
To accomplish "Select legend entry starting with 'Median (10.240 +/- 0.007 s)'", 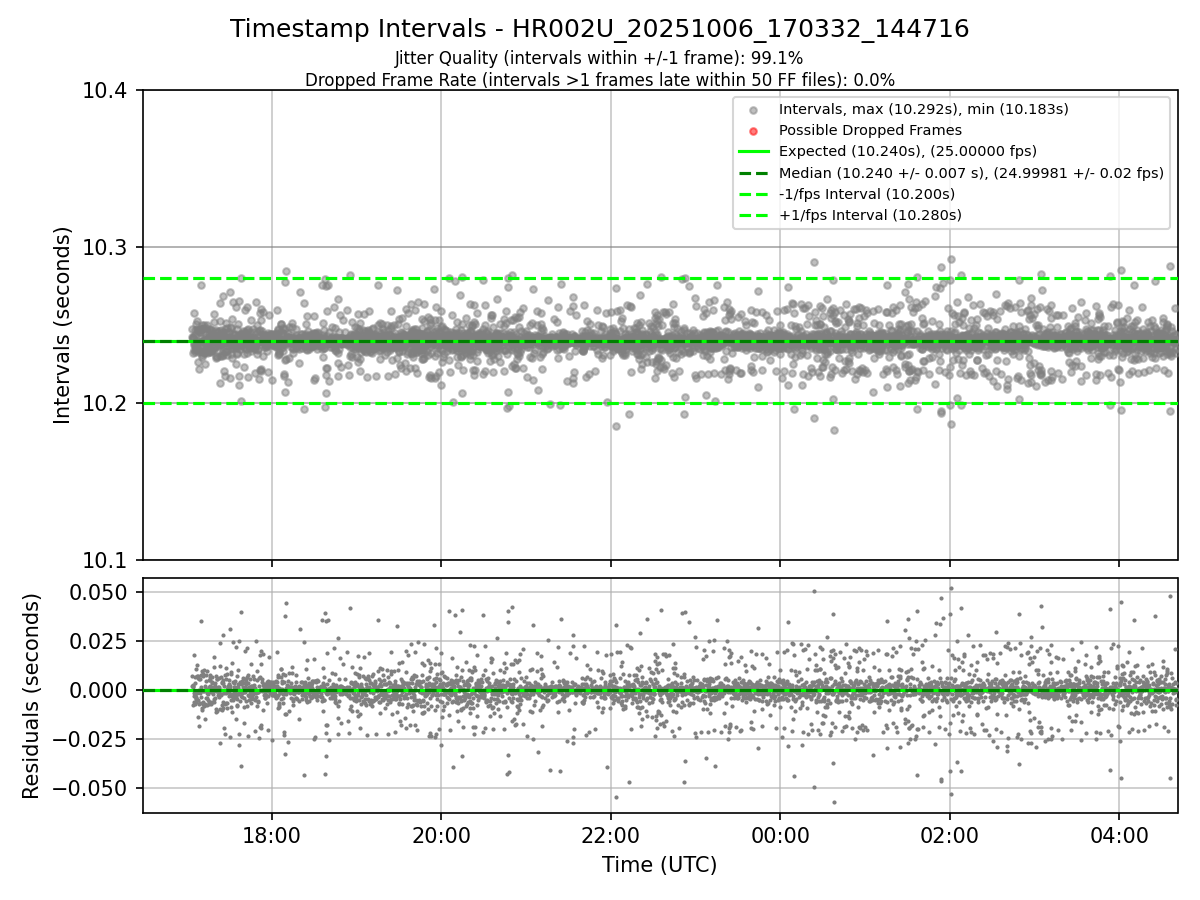I will (x=971, y=172).
